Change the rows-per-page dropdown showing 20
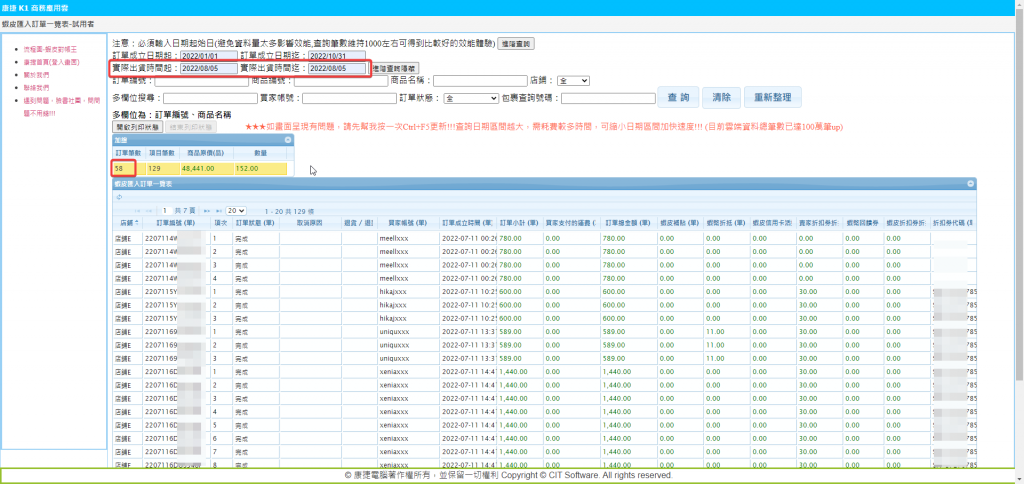This screenshot has width=1024, height=484. [236, 211]
